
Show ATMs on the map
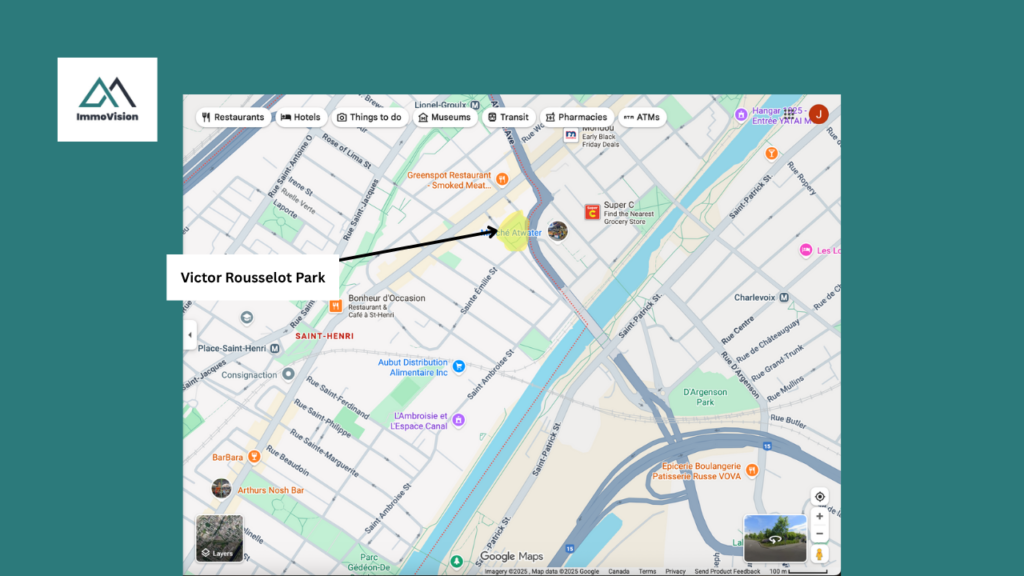tap(641, 117)
